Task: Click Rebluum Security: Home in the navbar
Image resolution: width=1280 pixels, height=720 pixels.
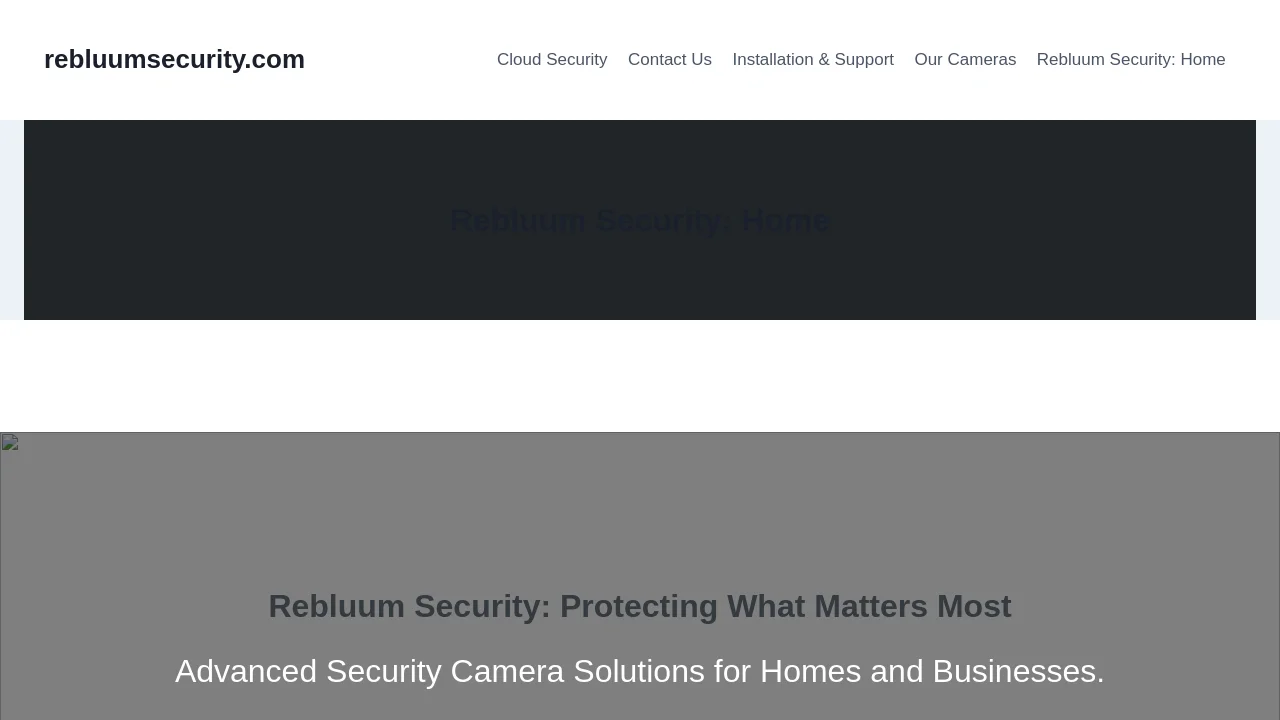Action: coord(1131,60)
